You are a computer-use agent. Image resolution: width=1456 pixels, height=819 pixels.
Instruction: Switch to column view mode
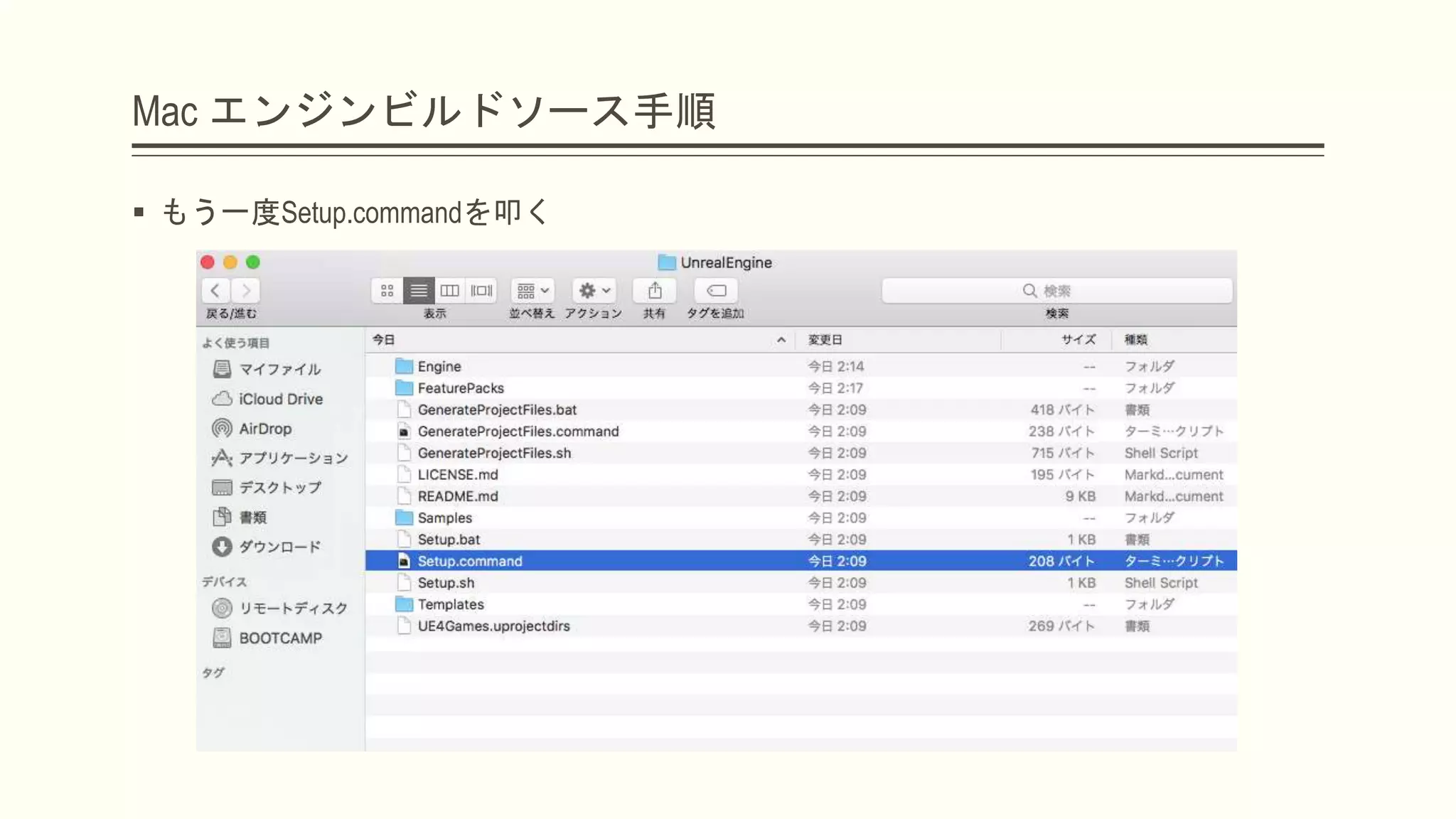click(x=449, y=290)
